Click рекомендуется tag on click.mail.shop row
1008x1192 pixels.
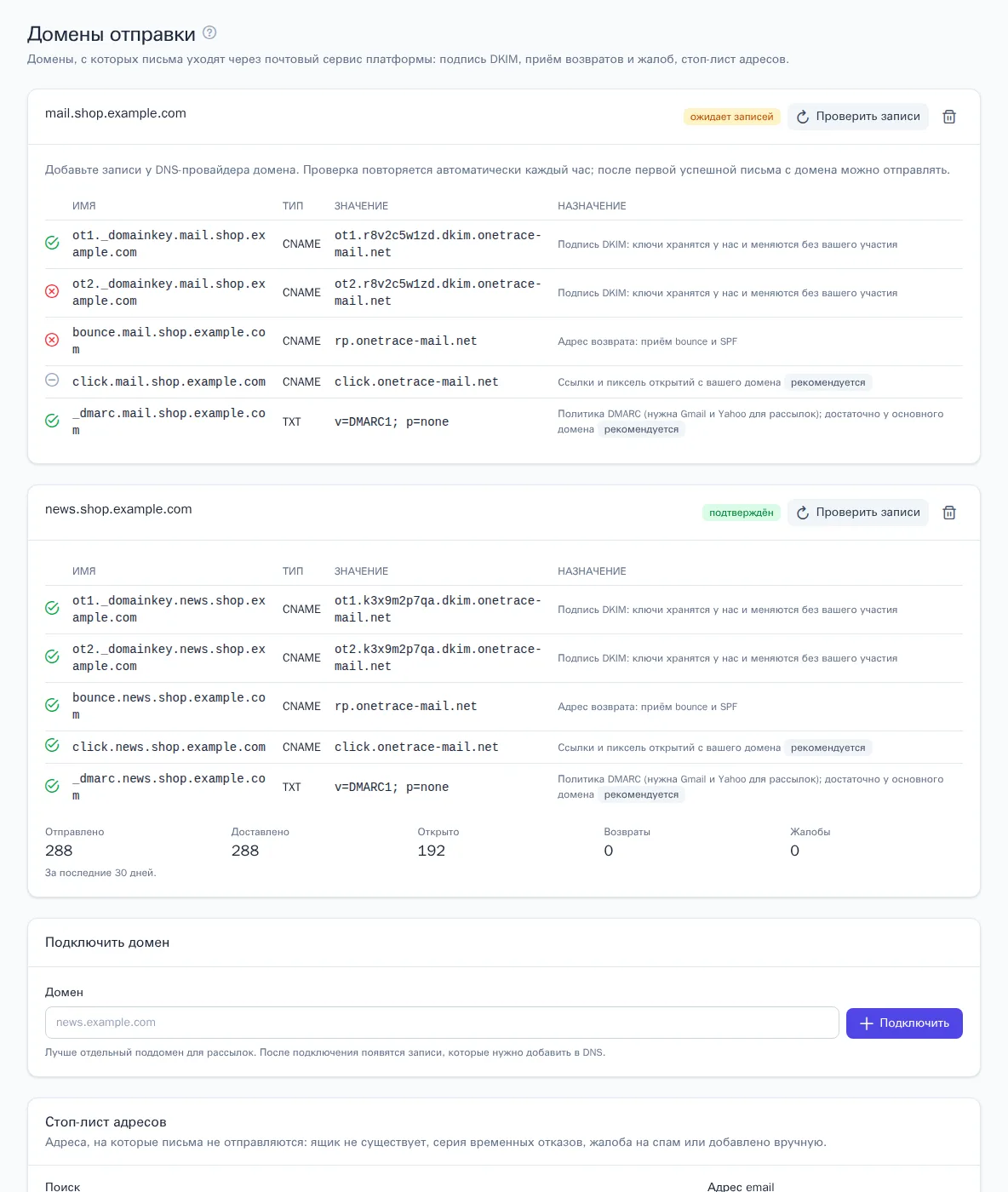828,382
